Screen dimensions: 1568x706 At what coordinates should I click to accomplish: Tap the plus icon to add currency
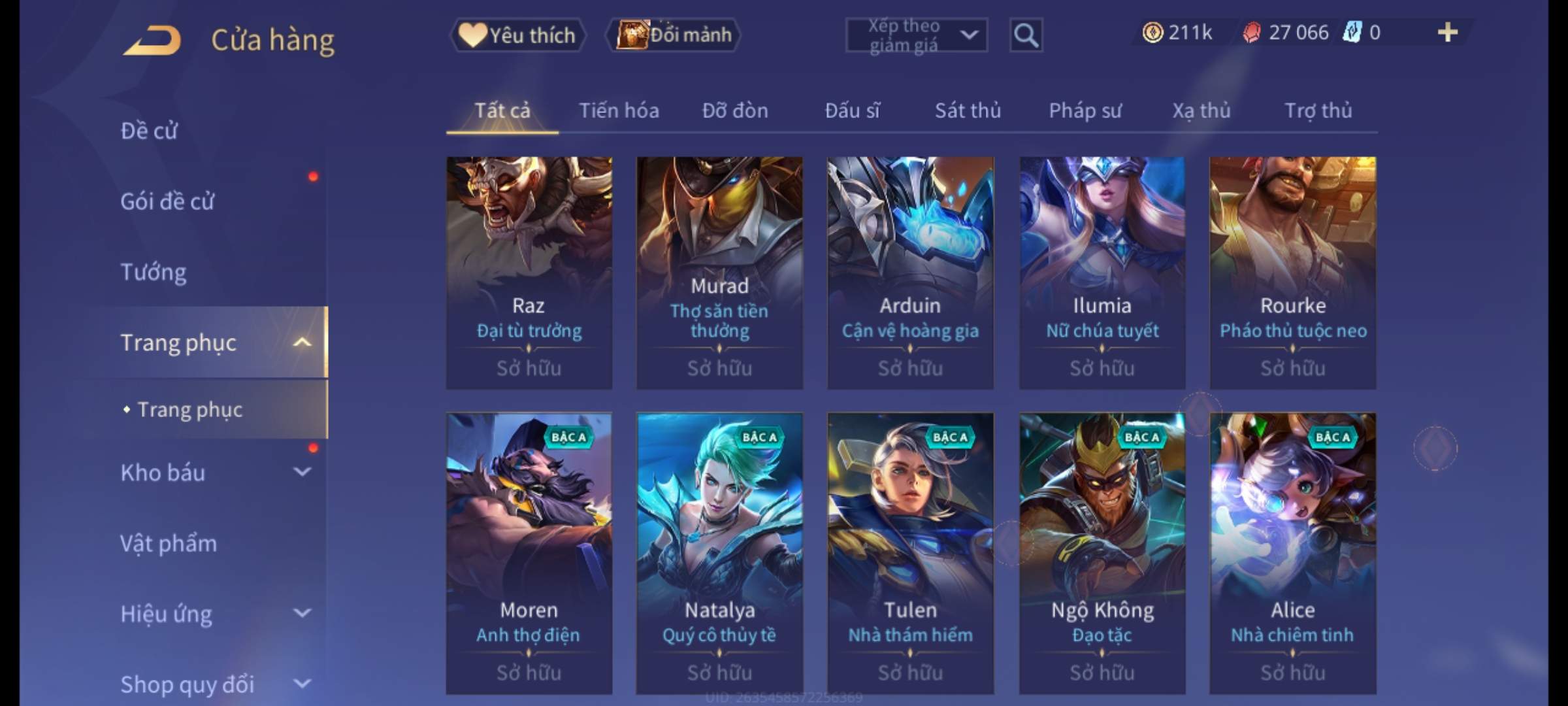(1448, 32)
